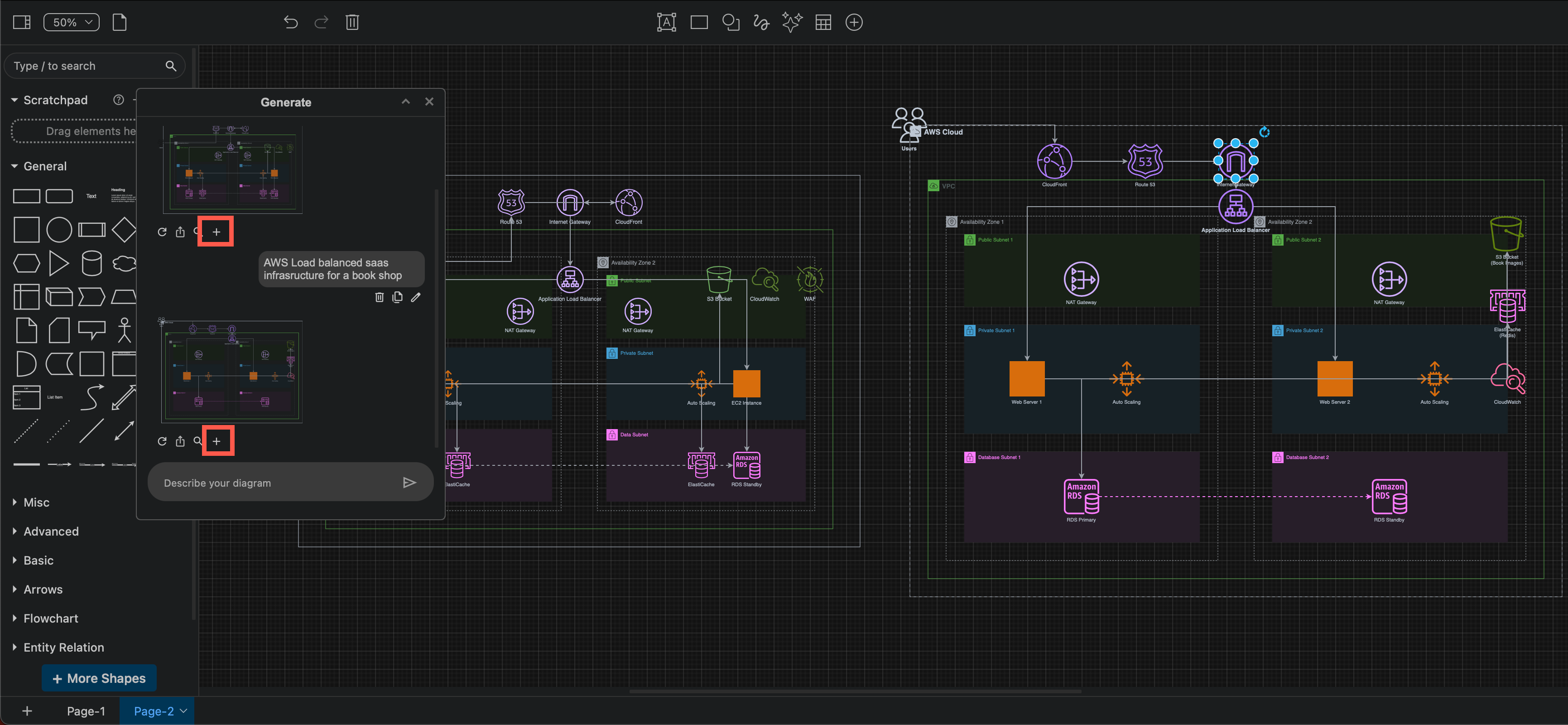Image resolution: width=1568 pixels, height=725 pixels.
Task: Insert a rectangle from the top toolbar
Action: 698,22
